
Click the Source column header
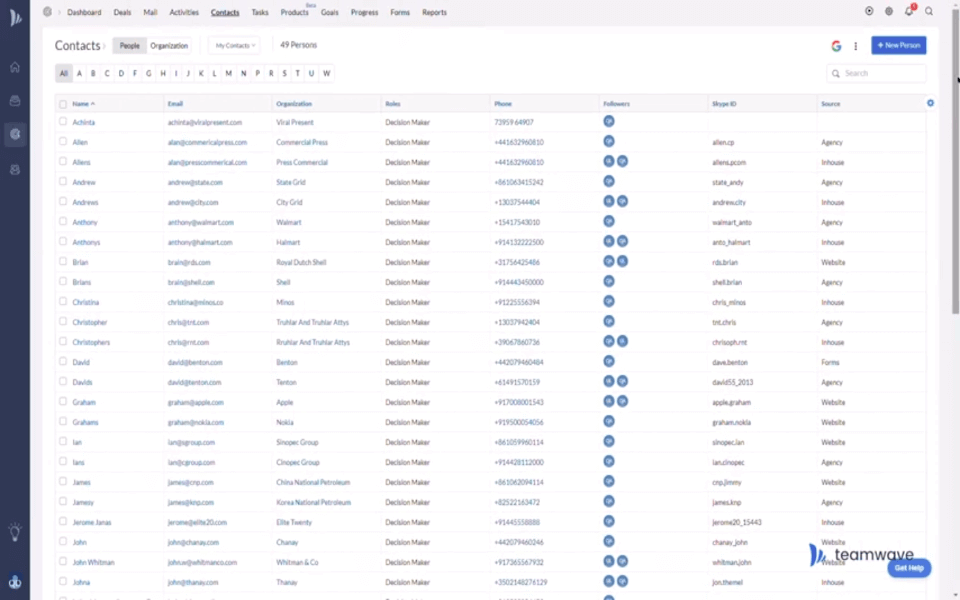[x=830, y=104]
